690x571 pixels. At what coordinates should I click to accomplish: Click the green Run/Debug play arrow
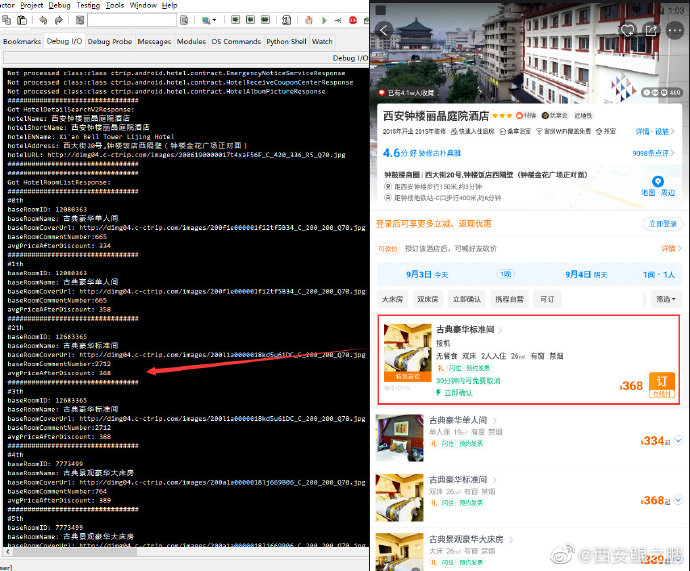point(324,20)
